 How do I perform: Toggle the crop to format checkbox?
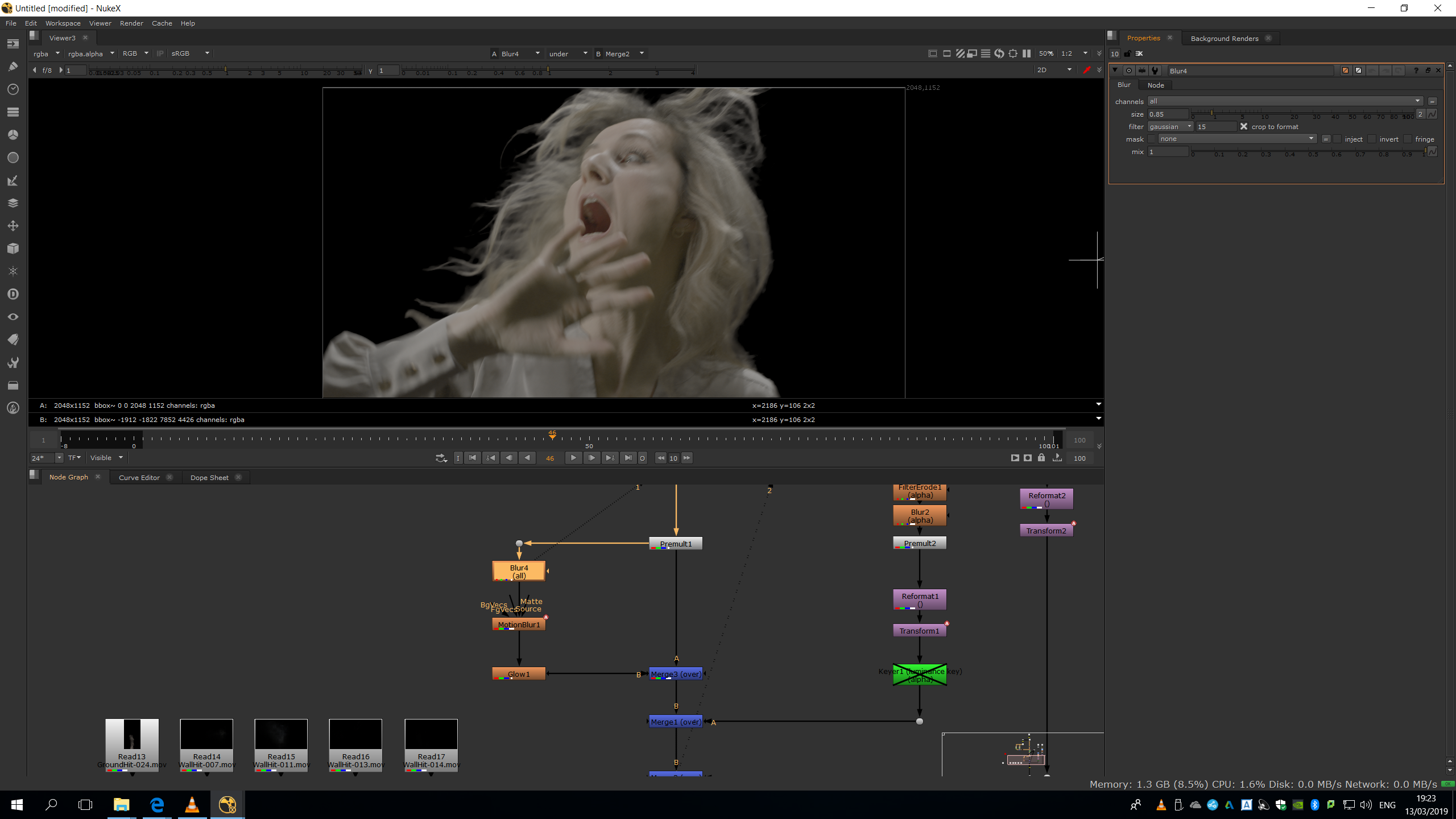pos(1244,126)
